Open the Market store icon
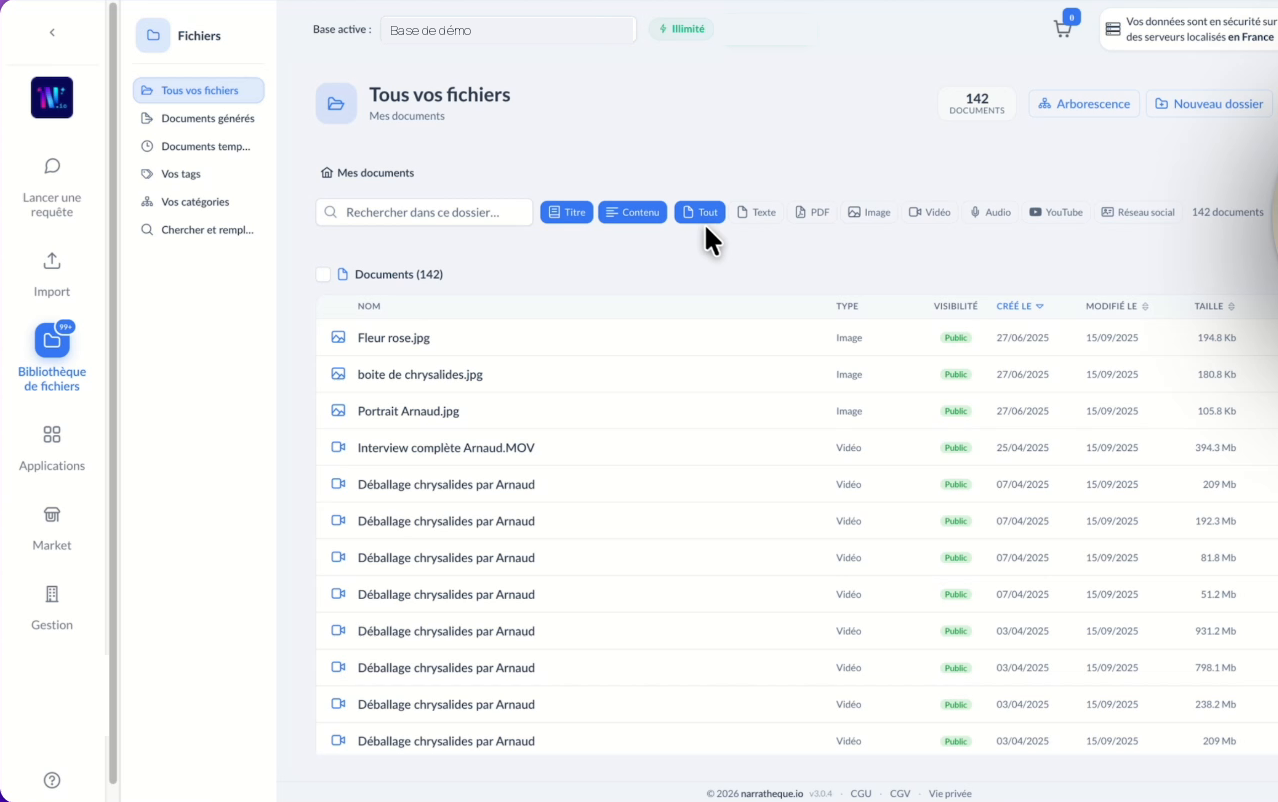This screenshot has width=1278, height=802. pyautogui.click(x=52, y=514)
